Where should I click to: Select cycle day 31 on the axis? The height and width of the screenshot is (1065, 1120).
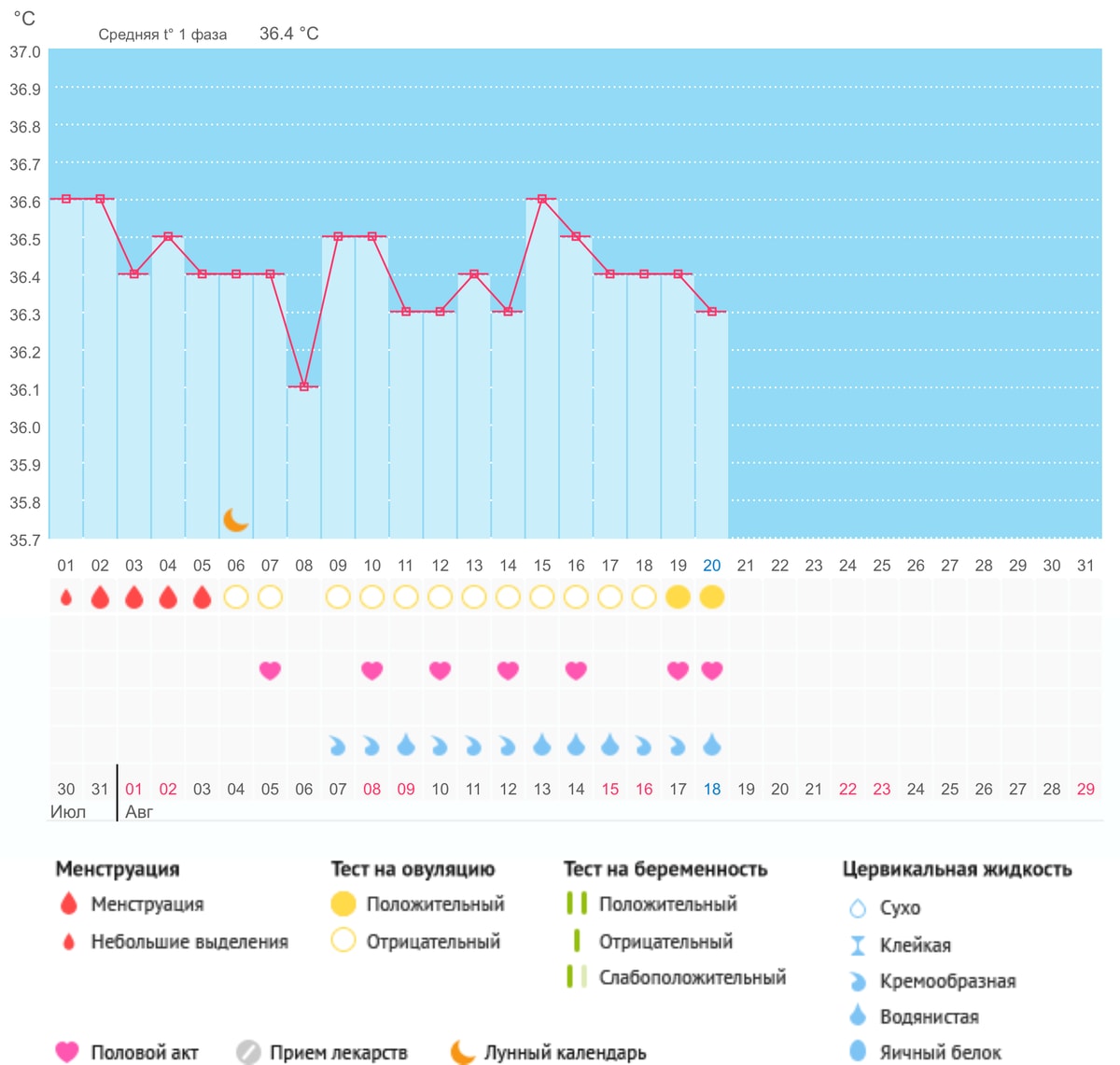click(x=1085, y=566)
